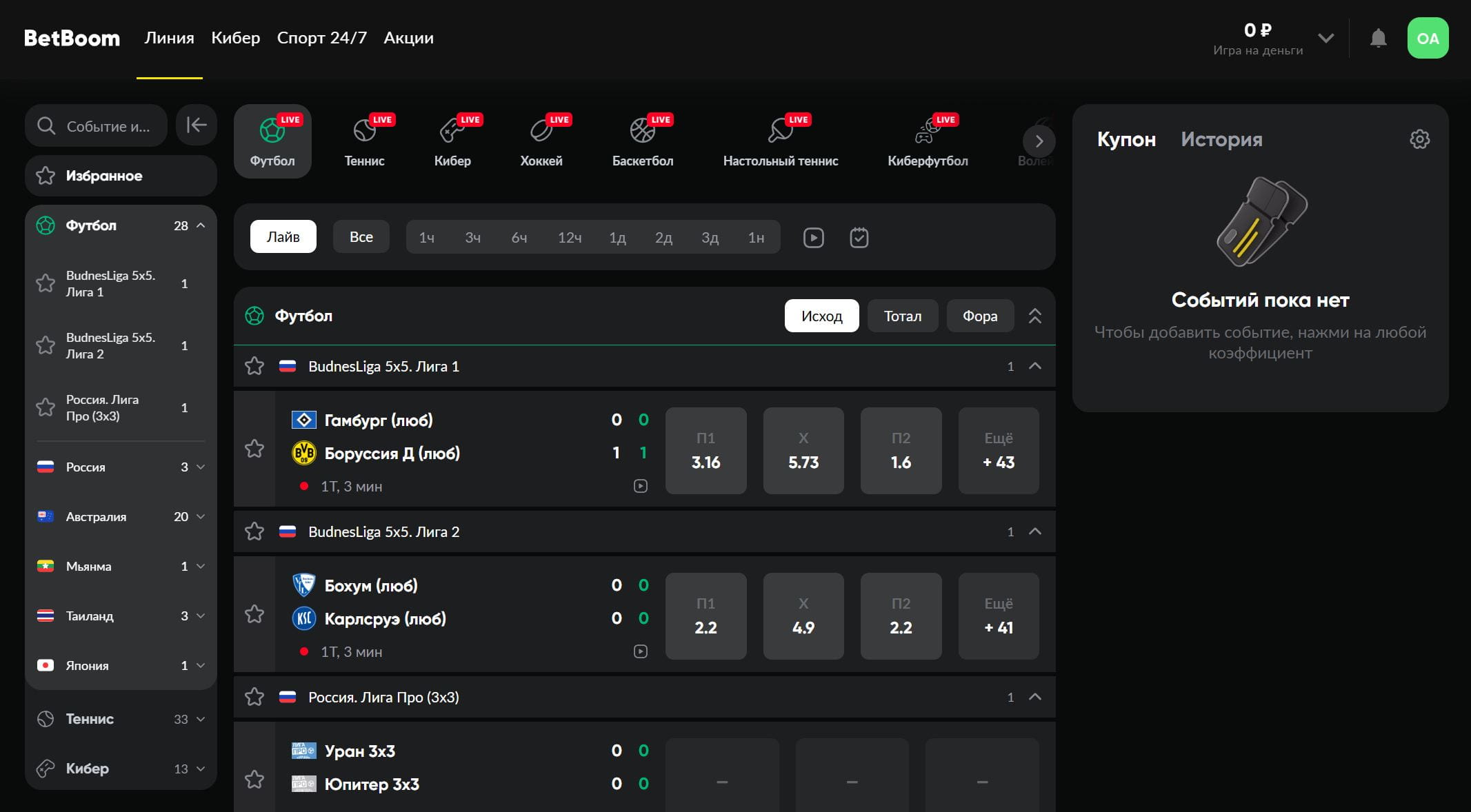The width and height of the screenshot is (1471, 812).
Task: Expand Япония country in sidebar
Action: (x=201, y=665)
